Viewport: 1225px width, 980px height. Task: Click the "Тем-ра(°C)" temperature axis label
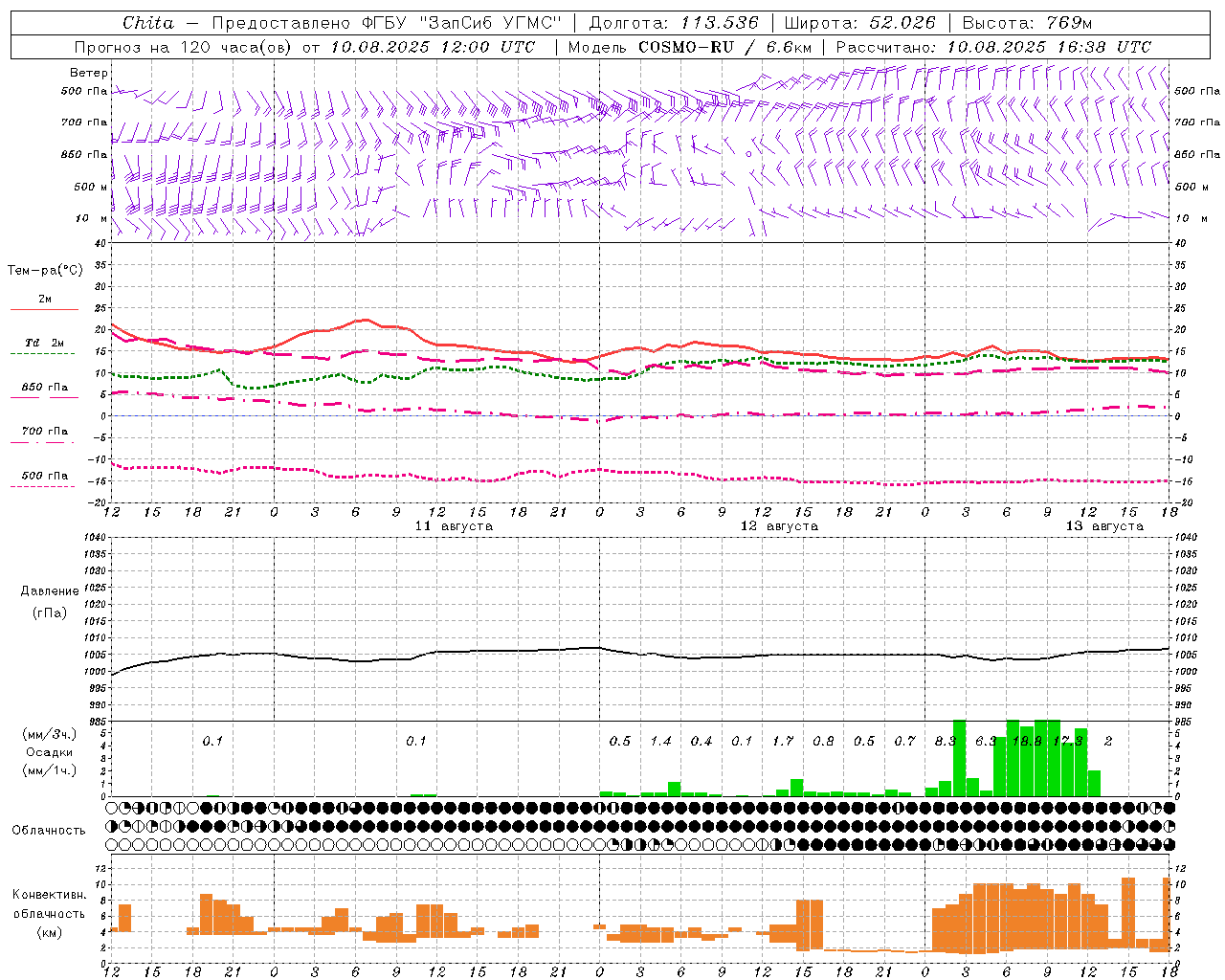point(45,271)
